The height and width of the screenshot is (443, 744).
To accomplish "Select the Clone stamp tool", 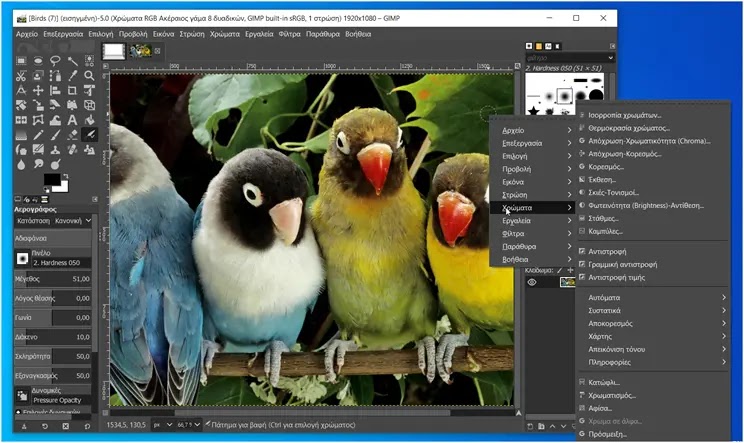I will coord(55,150).
